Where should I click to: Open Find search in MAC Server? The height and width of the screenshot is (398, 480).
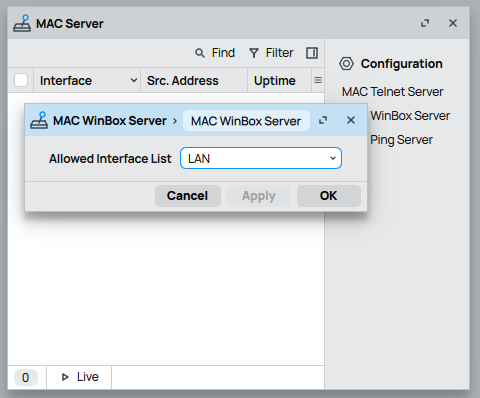(x=215, y=53)
